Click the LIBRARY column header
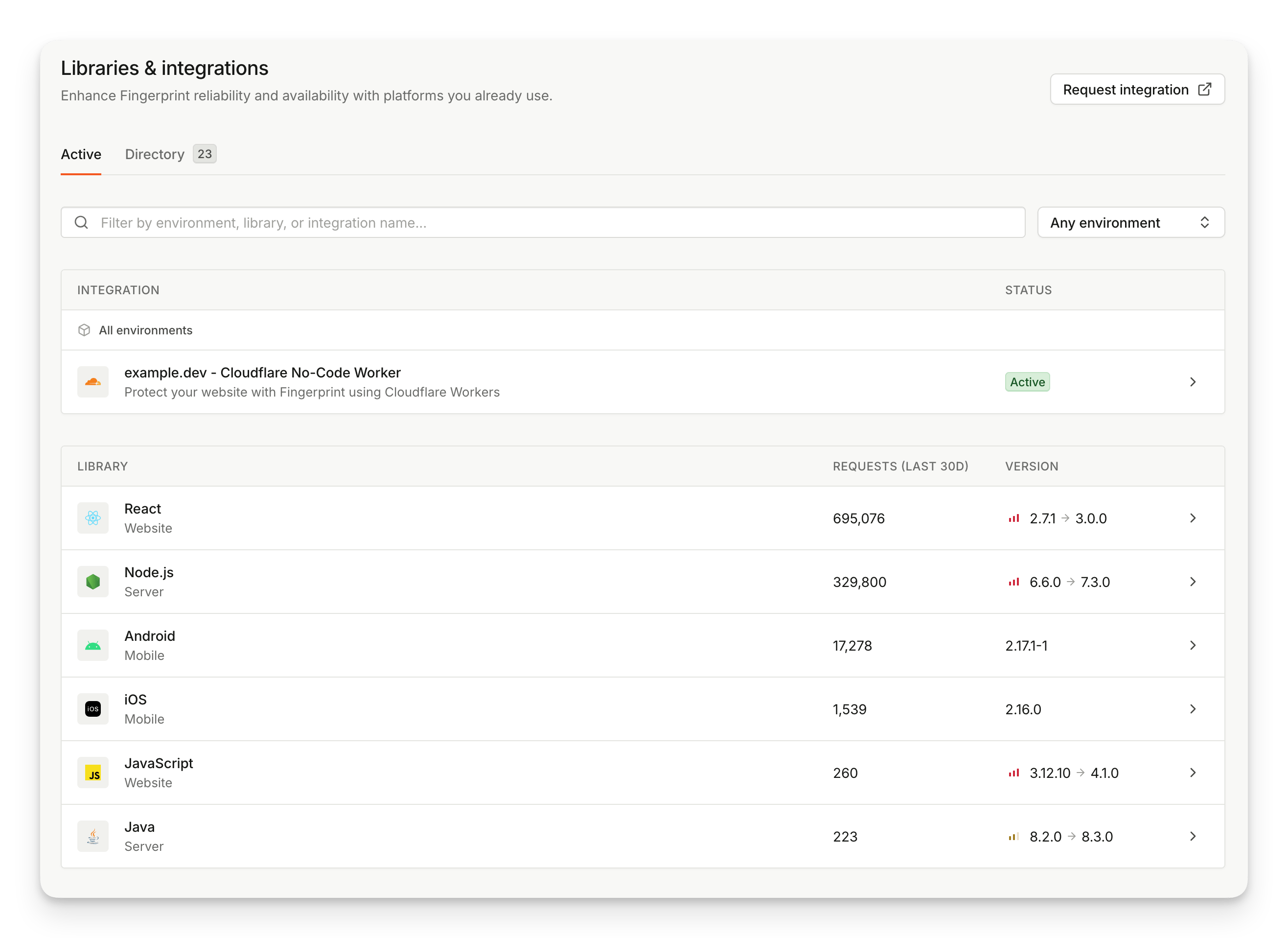Screen dimensions: 1288x938 coord(103,467)
